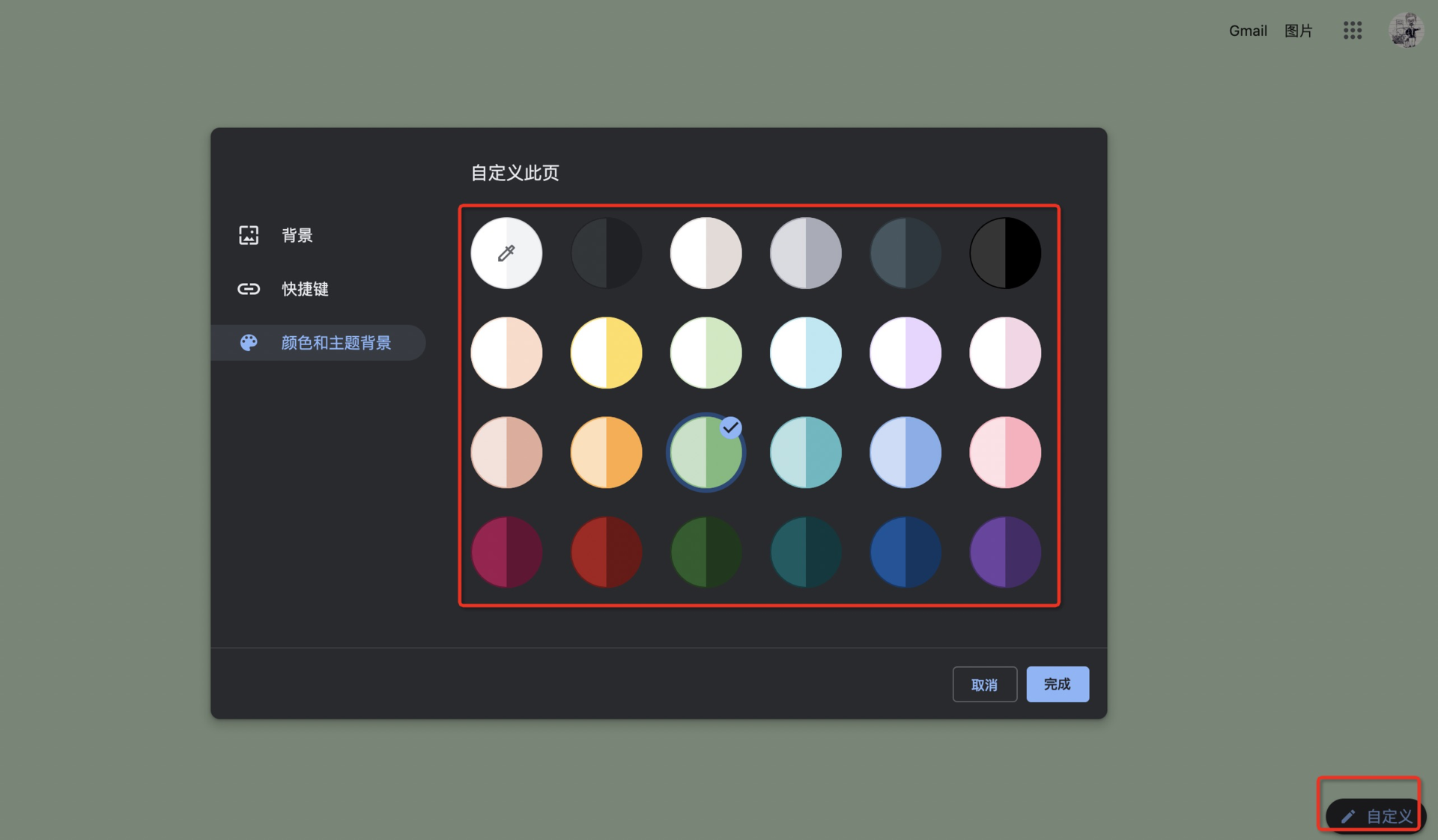
Task: Click the eyedropper custom color picker
Action: [x=506, y=253]
